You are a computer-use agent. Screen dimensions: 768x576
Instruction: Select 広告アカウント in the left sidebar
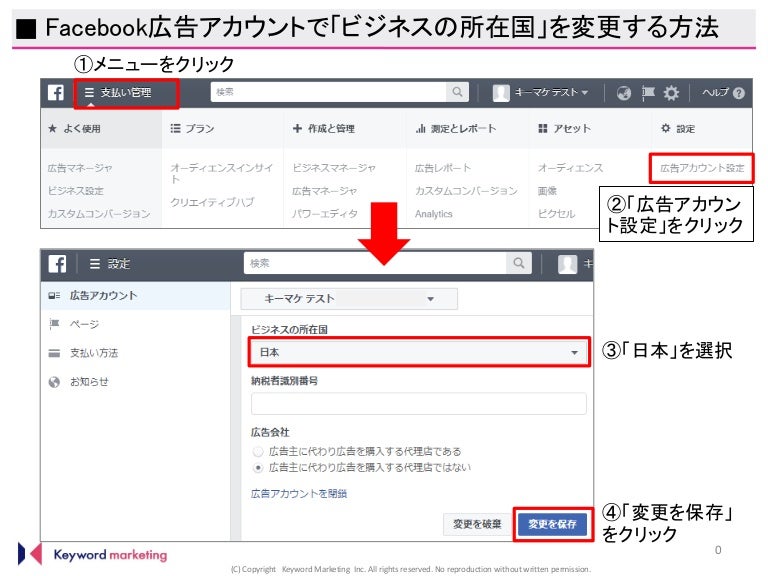tap(103, 296)
